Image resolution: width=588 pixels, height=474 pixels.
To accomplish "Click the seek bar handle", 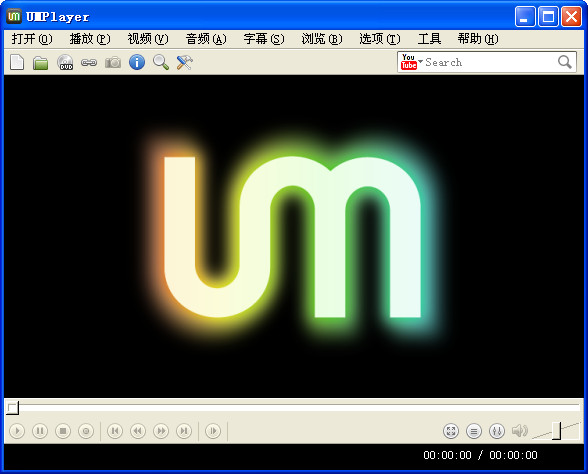I will (12, 408).
